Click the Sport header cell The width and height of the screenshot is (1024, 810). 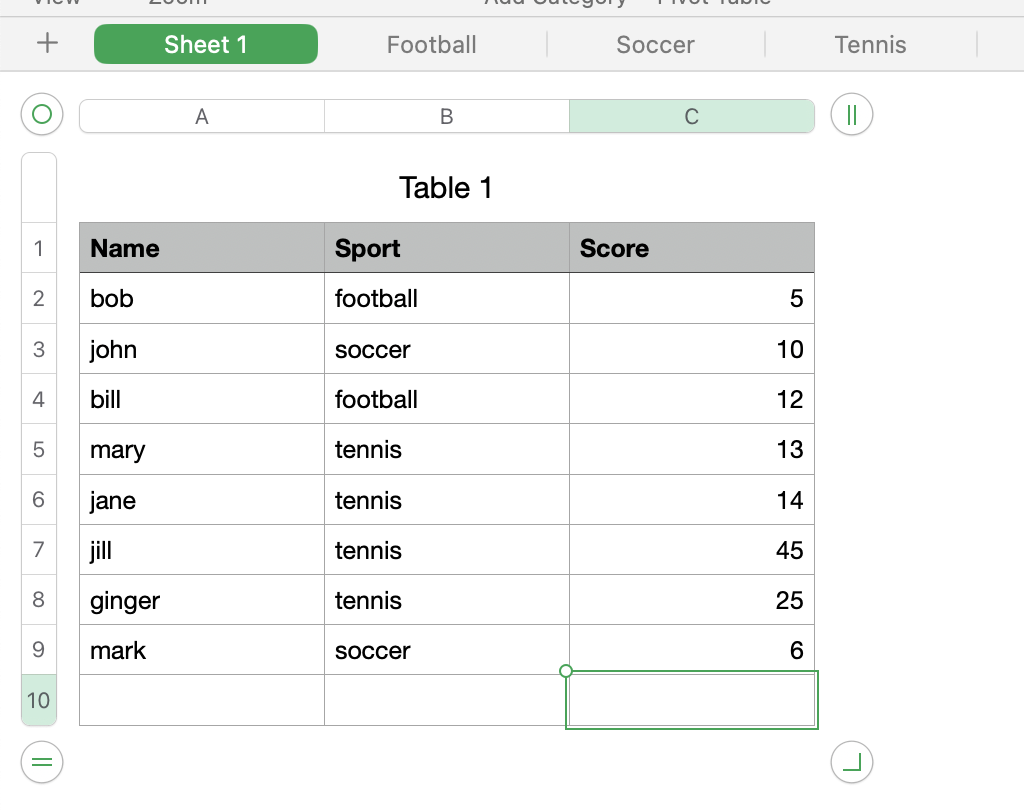coord(447,248)
